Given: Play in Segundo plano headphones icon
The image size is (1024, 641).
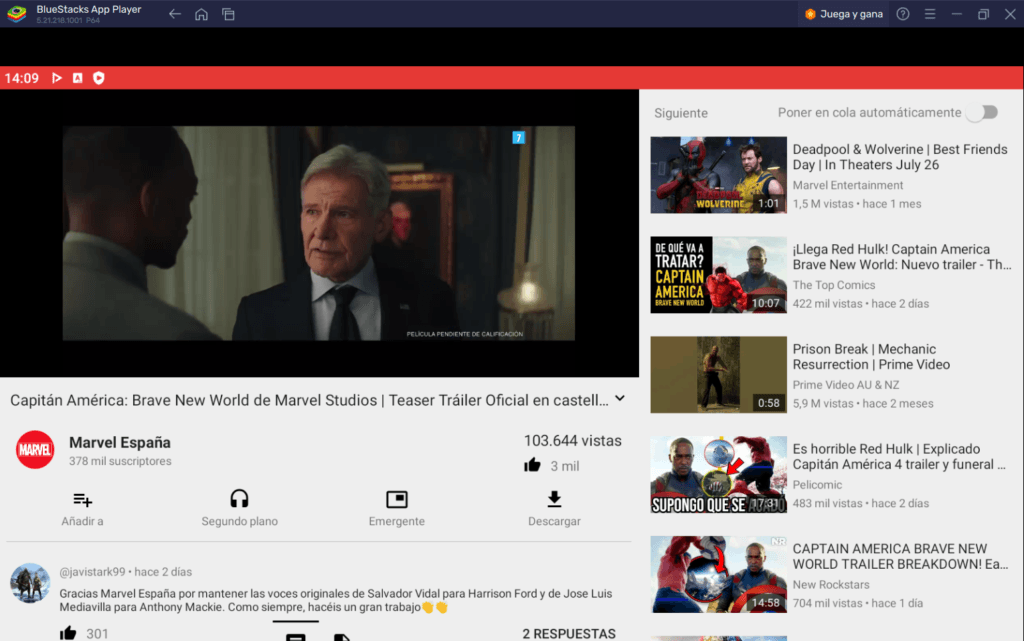Looking at the screenshot, I should (x=239, y=499).
